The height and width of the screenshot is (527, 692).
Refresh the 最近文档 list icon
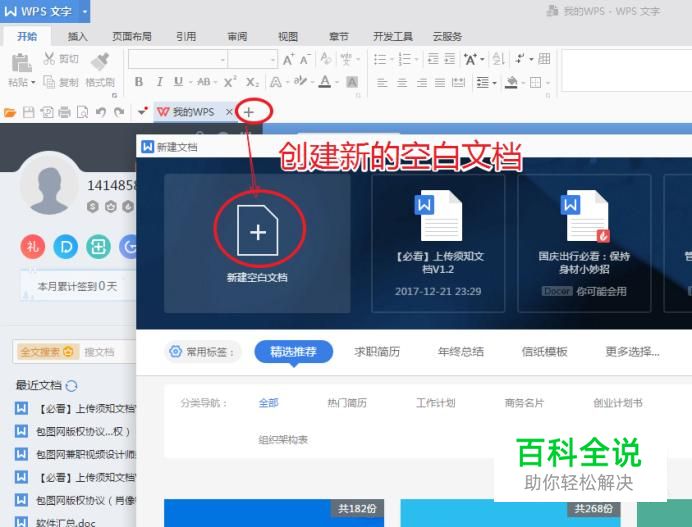tap(71, 386)
